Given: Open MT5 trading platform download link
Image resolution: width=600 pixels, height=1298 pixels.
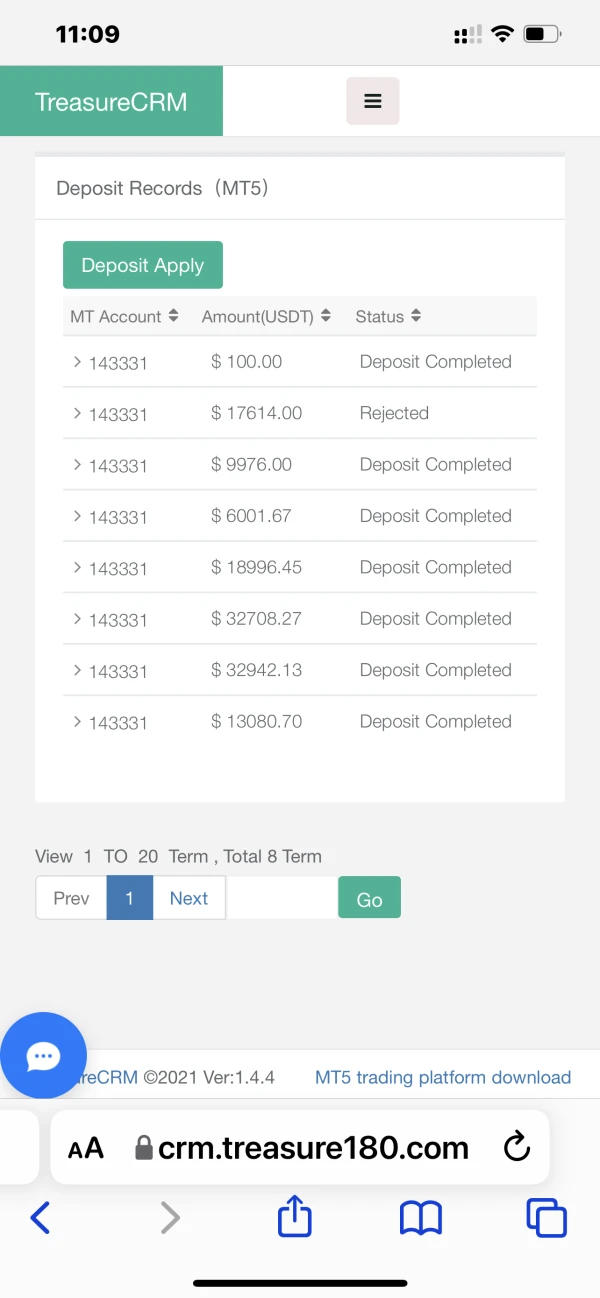Looking at the screenshot, I should pyautogui.click(x=443, y=1077).
